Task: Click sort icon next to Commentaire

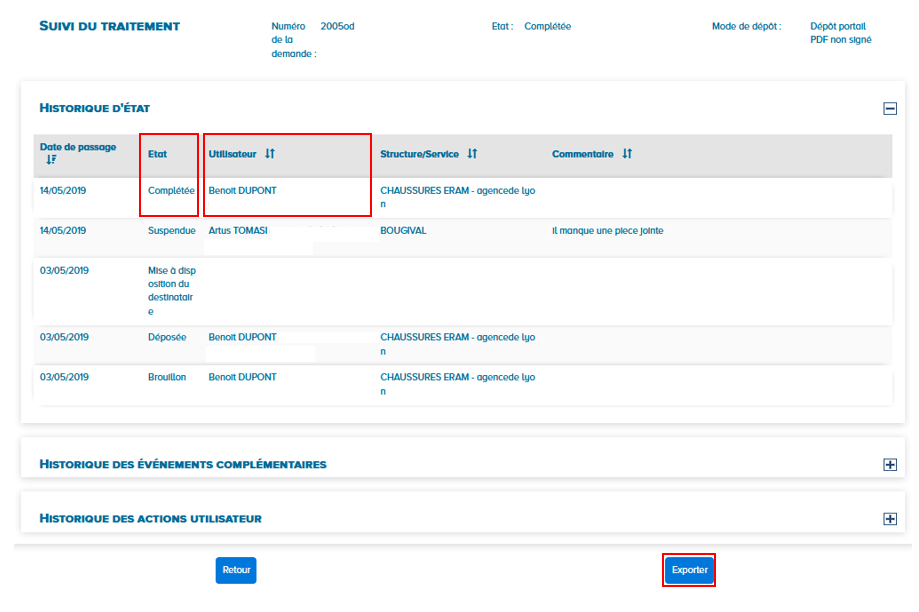Action: pyautogui.click(x=627, y=154)
